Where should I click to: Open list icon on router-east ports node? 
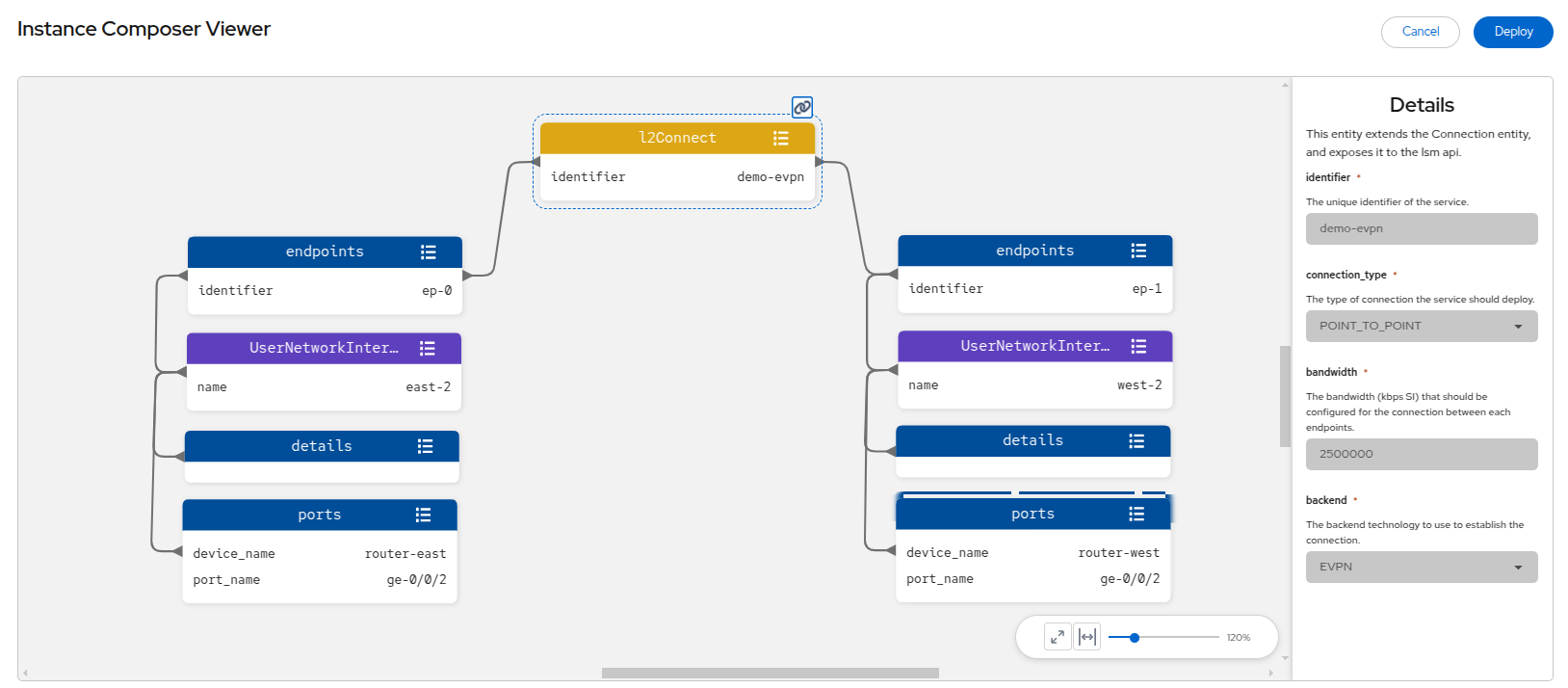click(x=423, y=515)
